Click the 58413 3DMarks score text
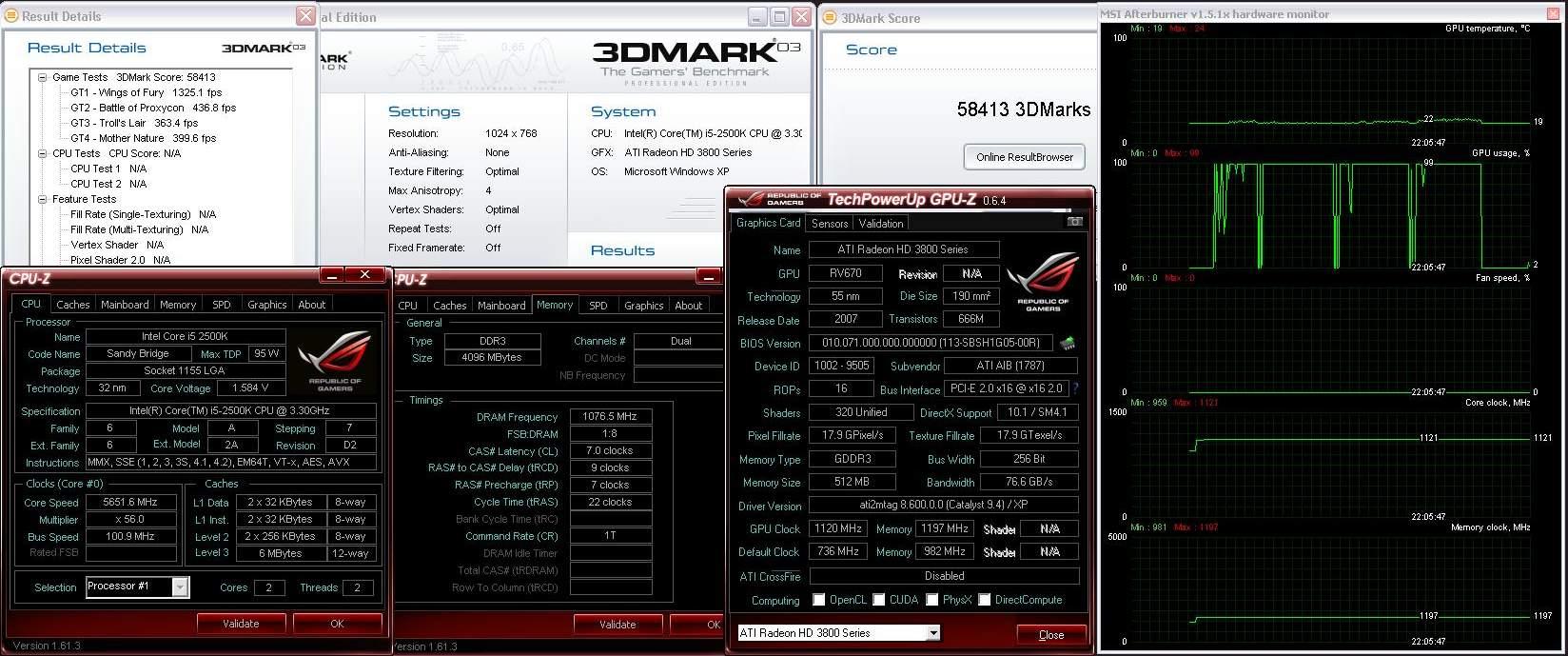1568x656 pixels. coord(1024,109)
